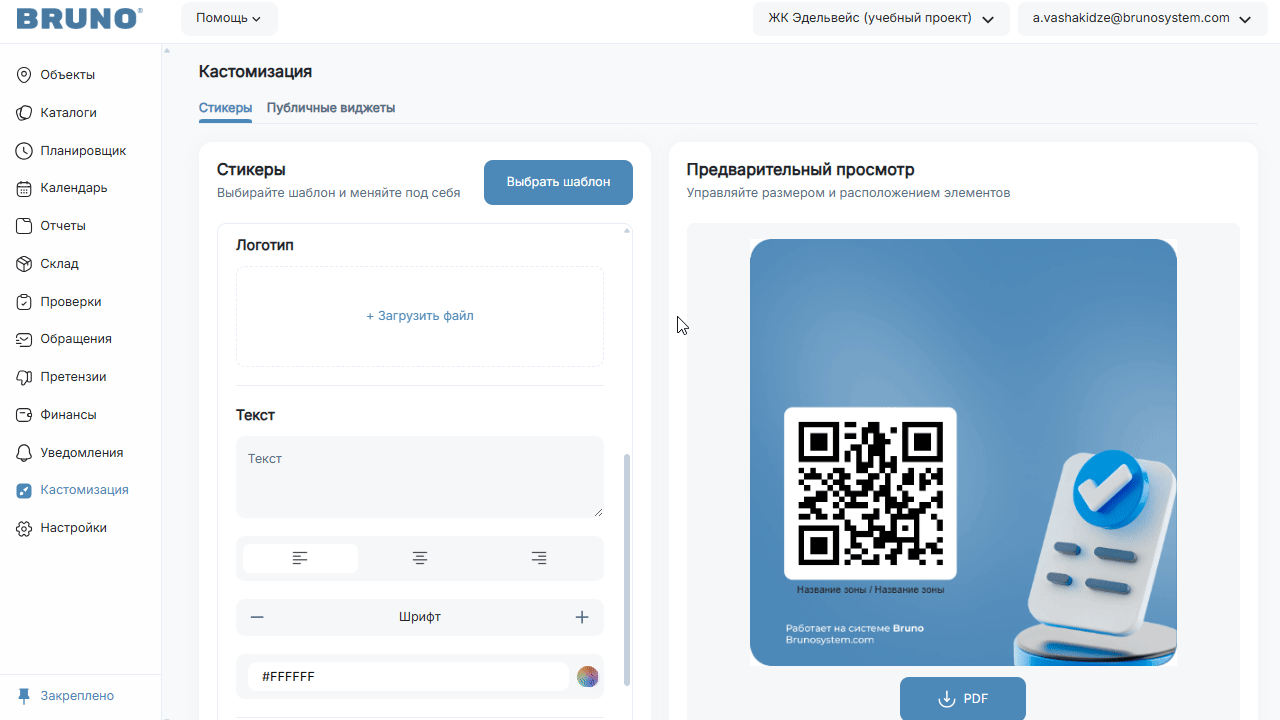This screenshot has height=720, width=1280.
Task: Open the Проверки section
Action: pyautogui.click(x=71, y=302)
